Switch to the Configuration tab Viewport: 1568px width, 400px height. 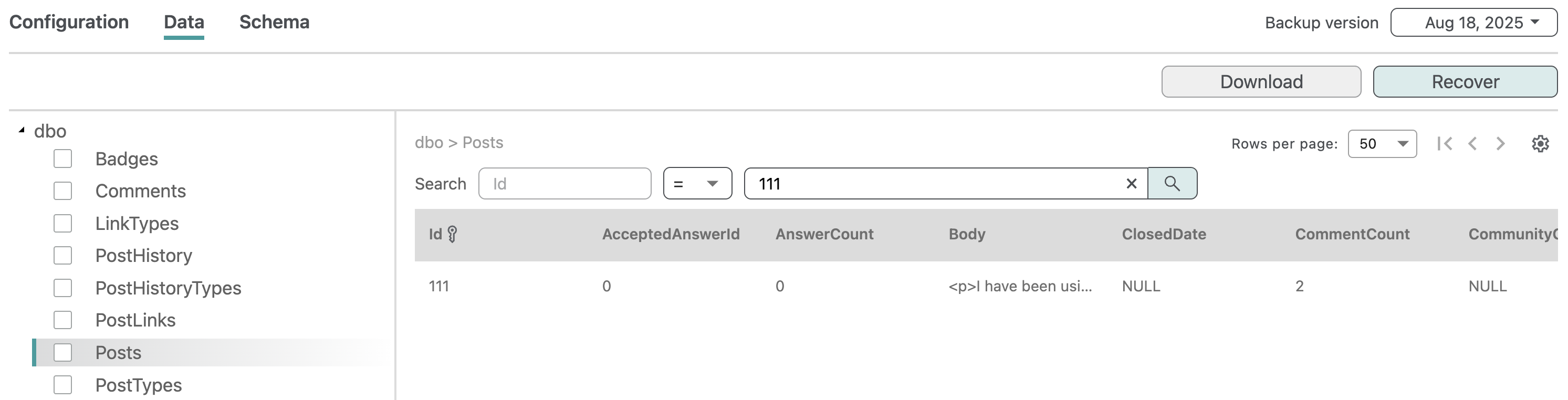69,23
